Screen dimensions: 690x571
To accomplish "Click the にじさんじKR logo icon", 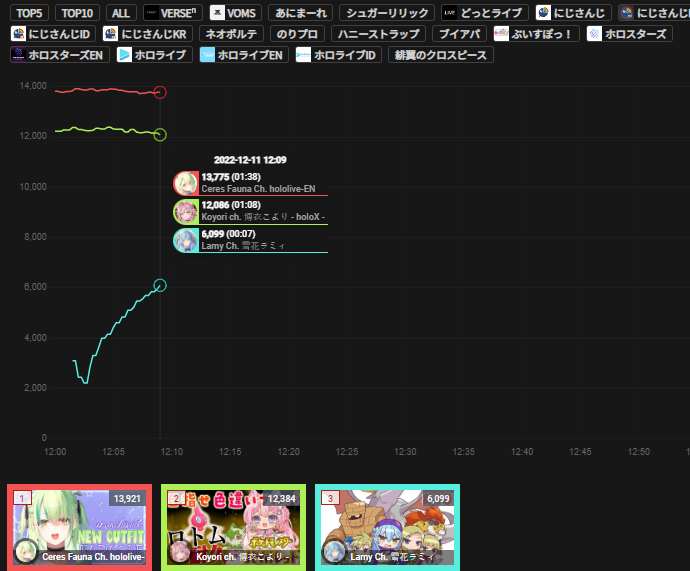I will pyautogui.click(x=111, y=34).
